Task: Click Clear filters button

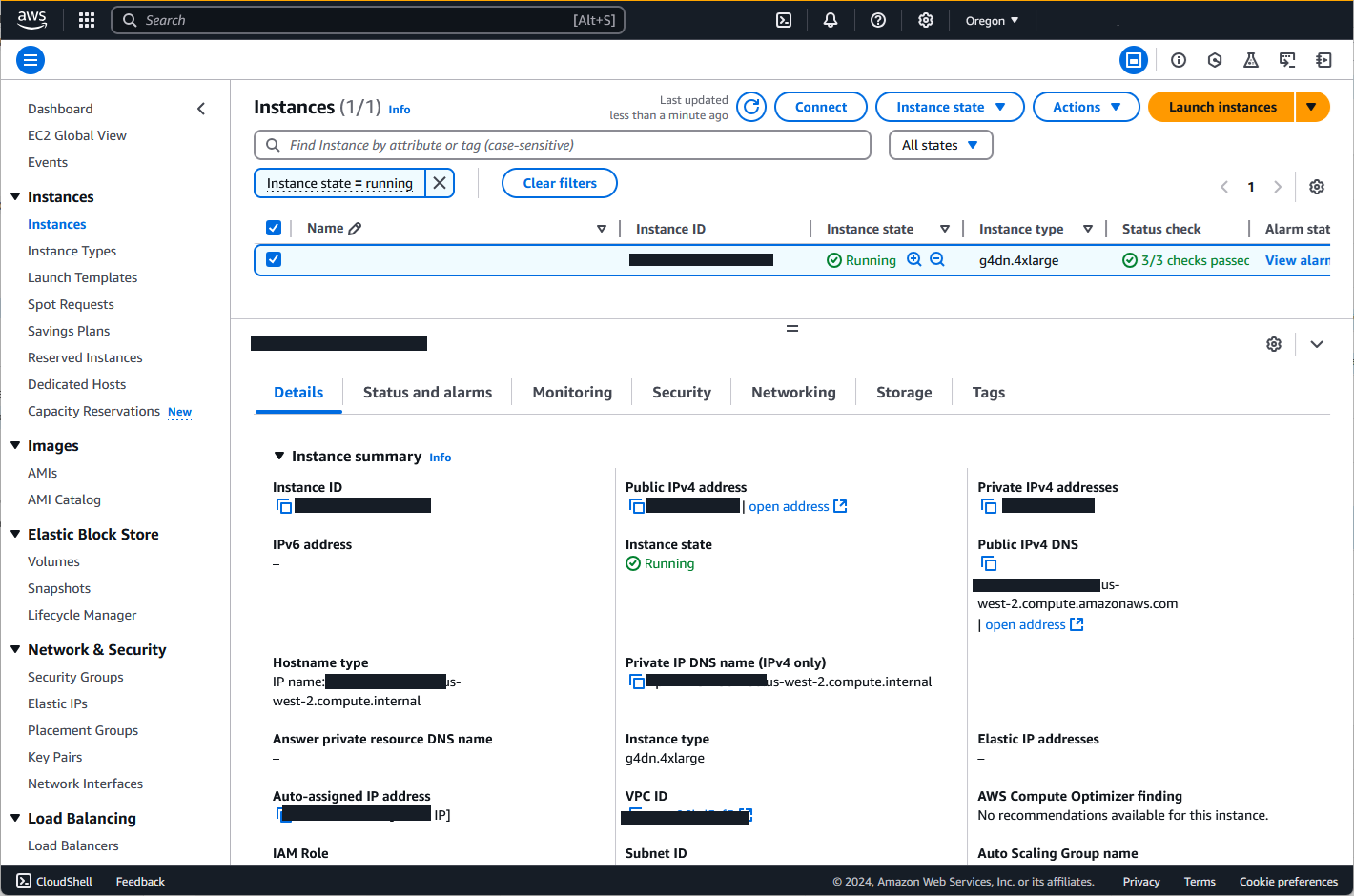Action: tap(560, 183)
